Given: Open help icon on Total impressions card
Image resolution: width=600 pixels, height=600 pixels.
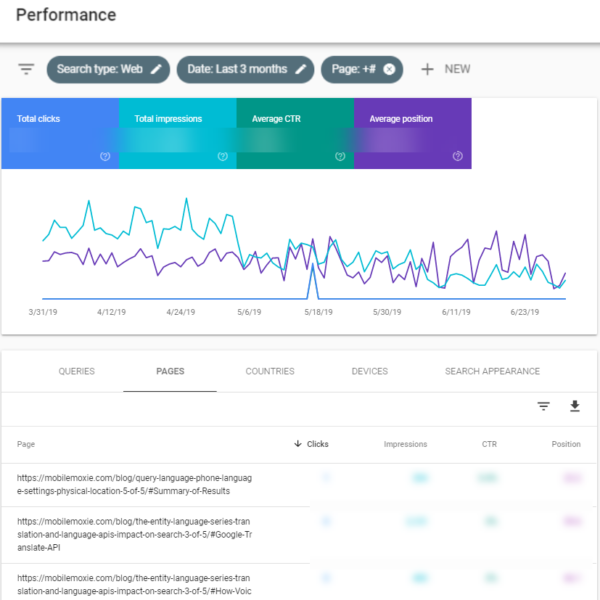Looking at the screenshot, I should [x=222, y=156].
